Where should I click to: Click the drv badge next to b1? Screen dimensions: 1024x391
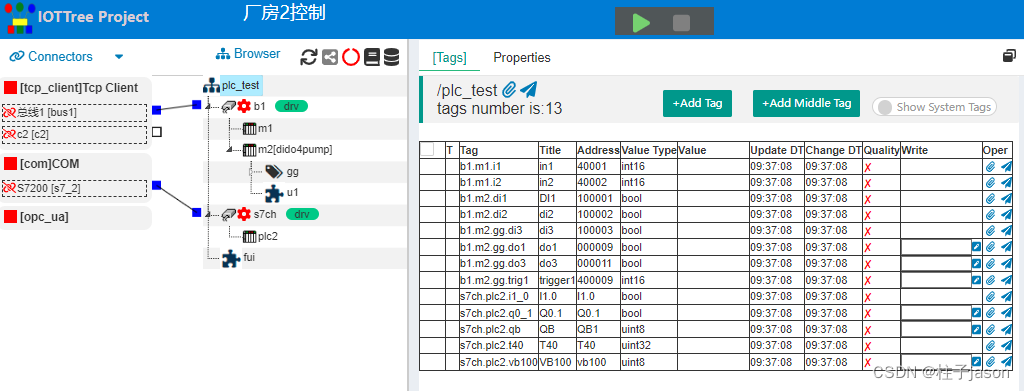pos(291,106)
